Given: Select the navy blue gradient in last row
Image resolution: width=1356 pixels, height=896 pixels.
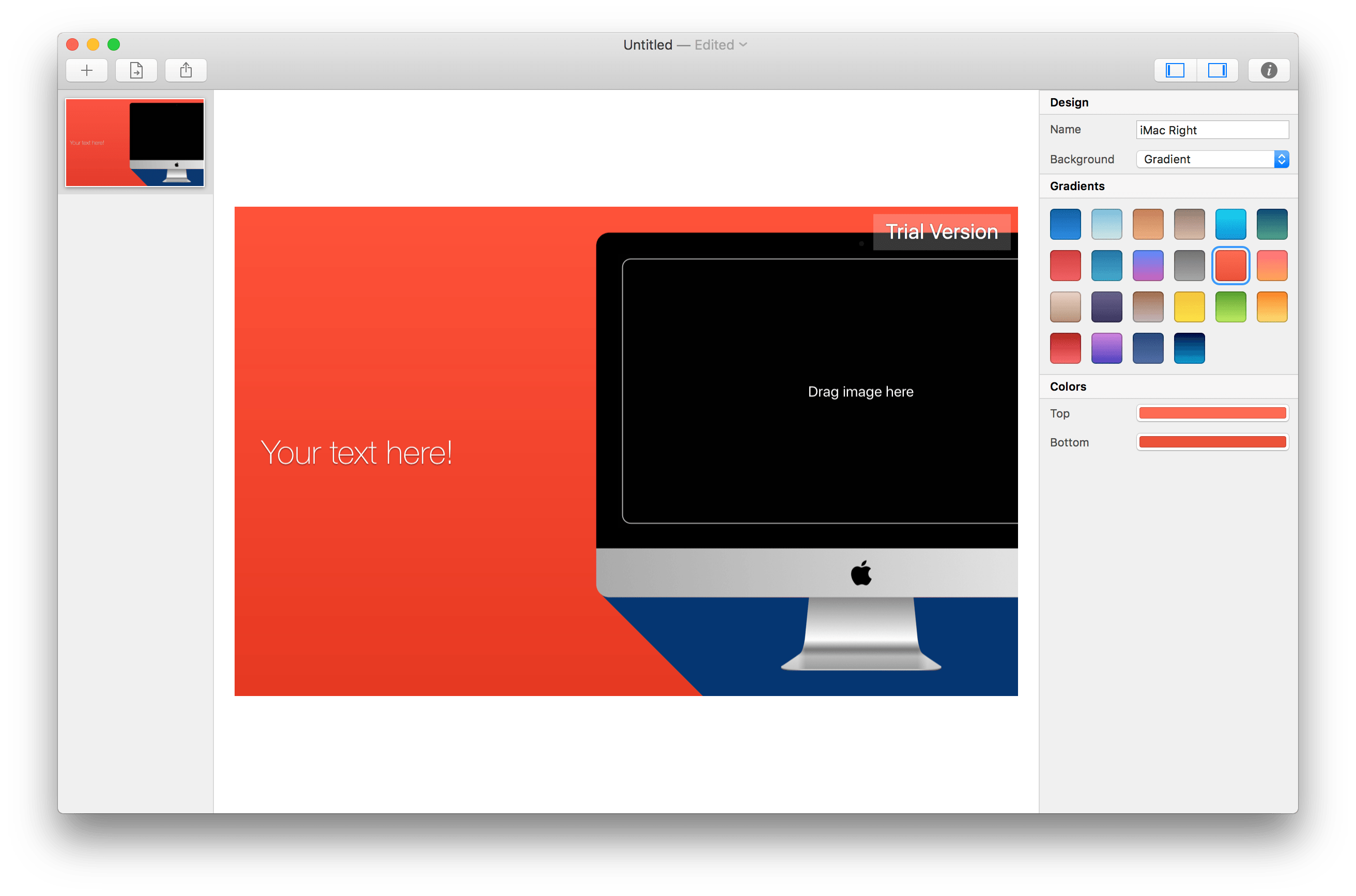Looking at the screenshot, I should (1148, 348).
